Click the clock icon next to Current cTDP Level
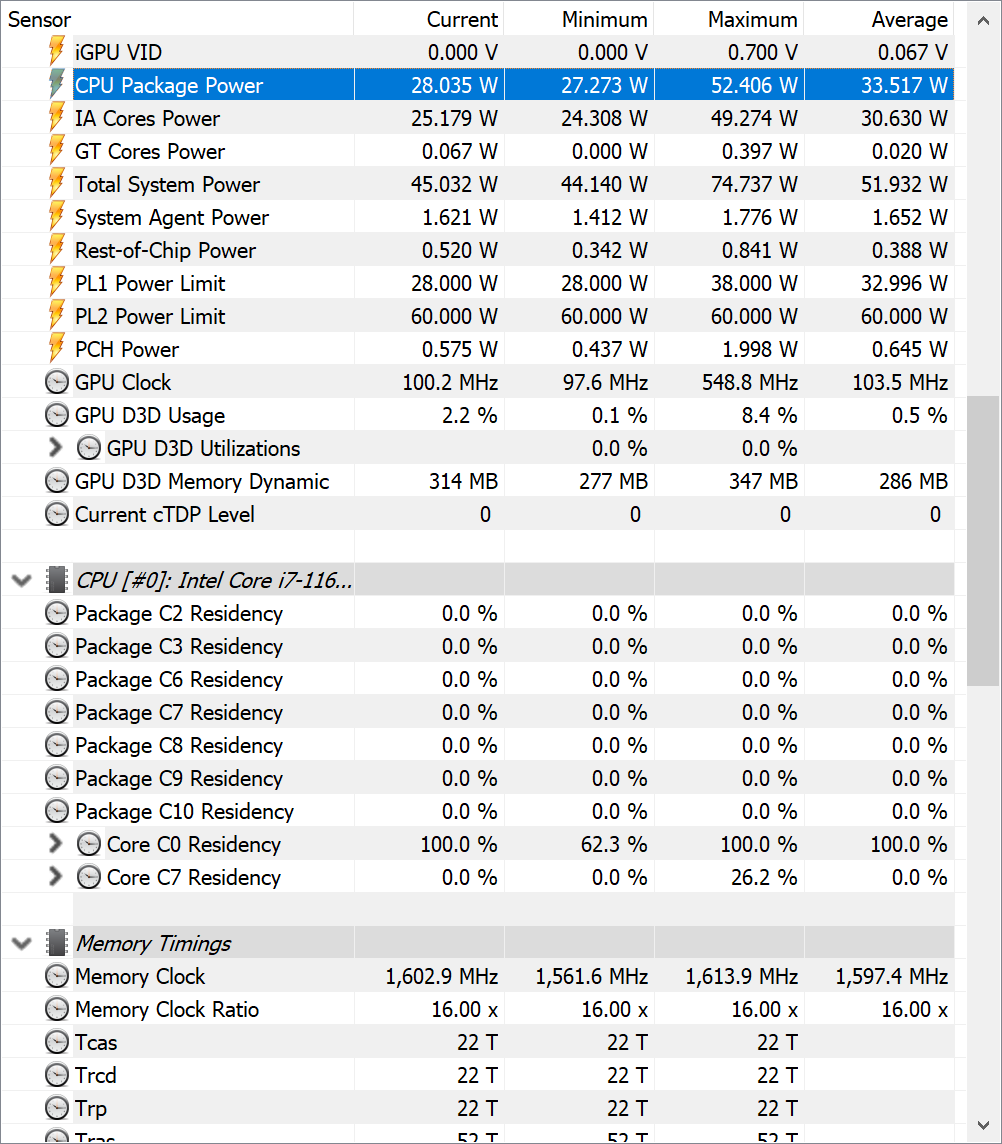Screen dimensions: 1002x1144 [x=57, y=514]
